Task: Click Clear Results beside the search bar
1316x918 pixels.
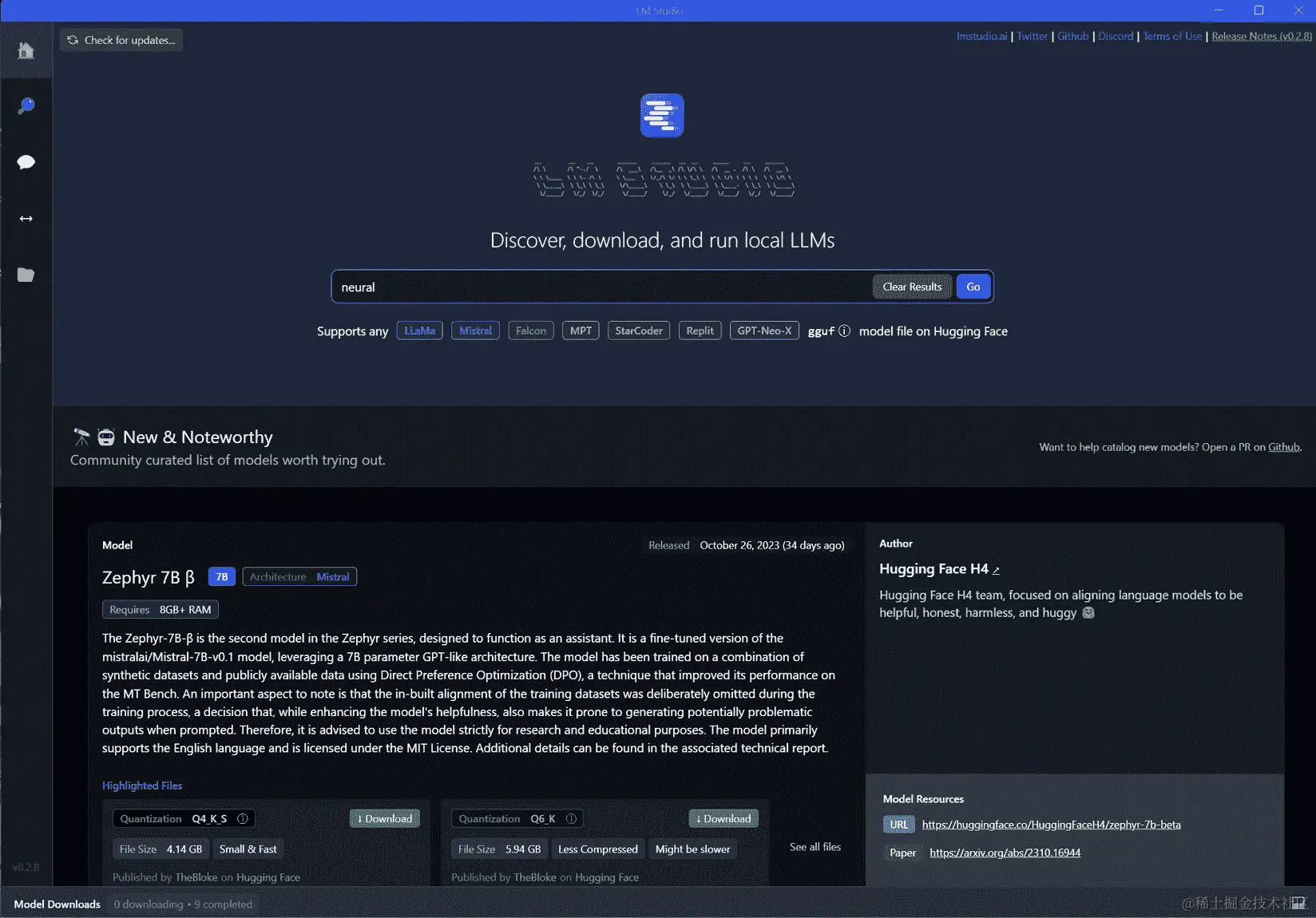Action: coord(911,286)
